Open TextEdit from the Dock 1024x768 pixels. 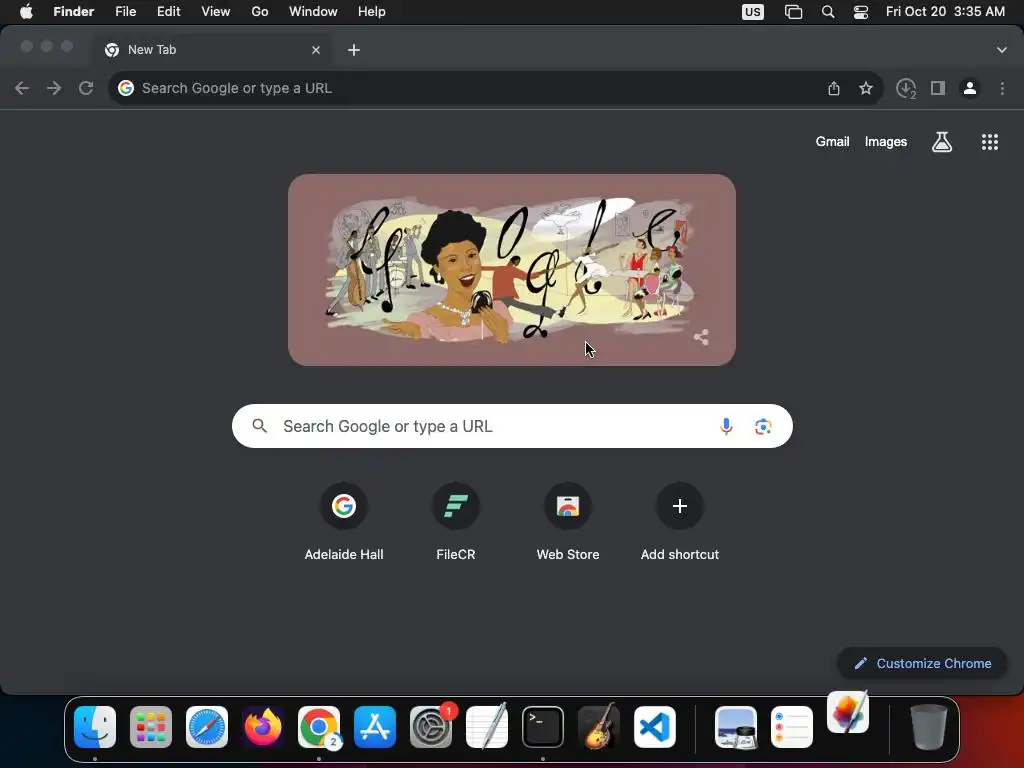(487, 727)
